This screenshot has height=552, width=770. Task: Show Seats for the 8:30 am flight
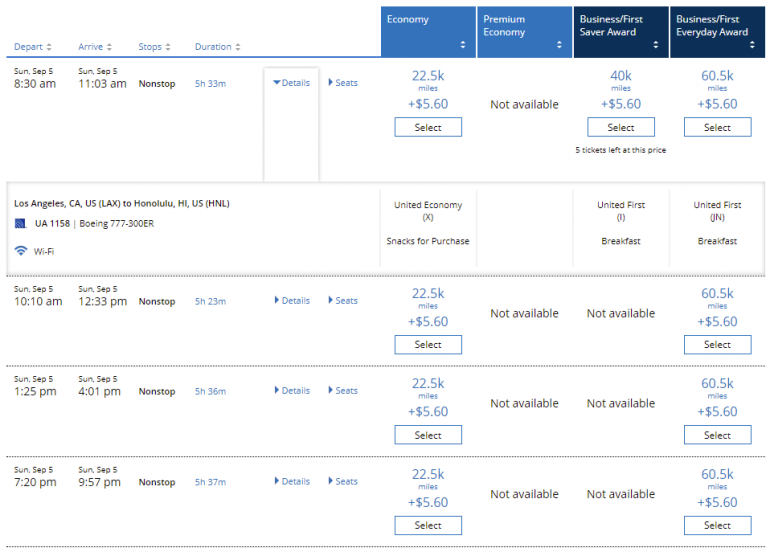pyautogui.click(x=342, y=83)
